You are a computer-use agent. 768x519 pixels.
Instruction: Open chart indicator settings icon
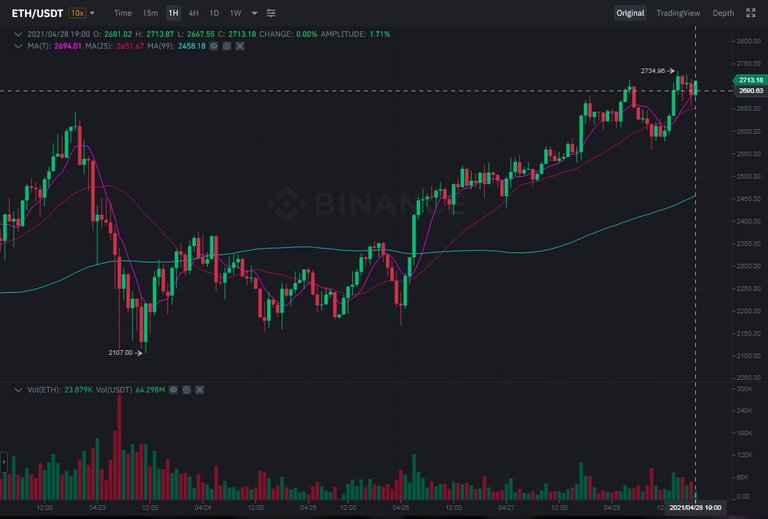point(271,13)
